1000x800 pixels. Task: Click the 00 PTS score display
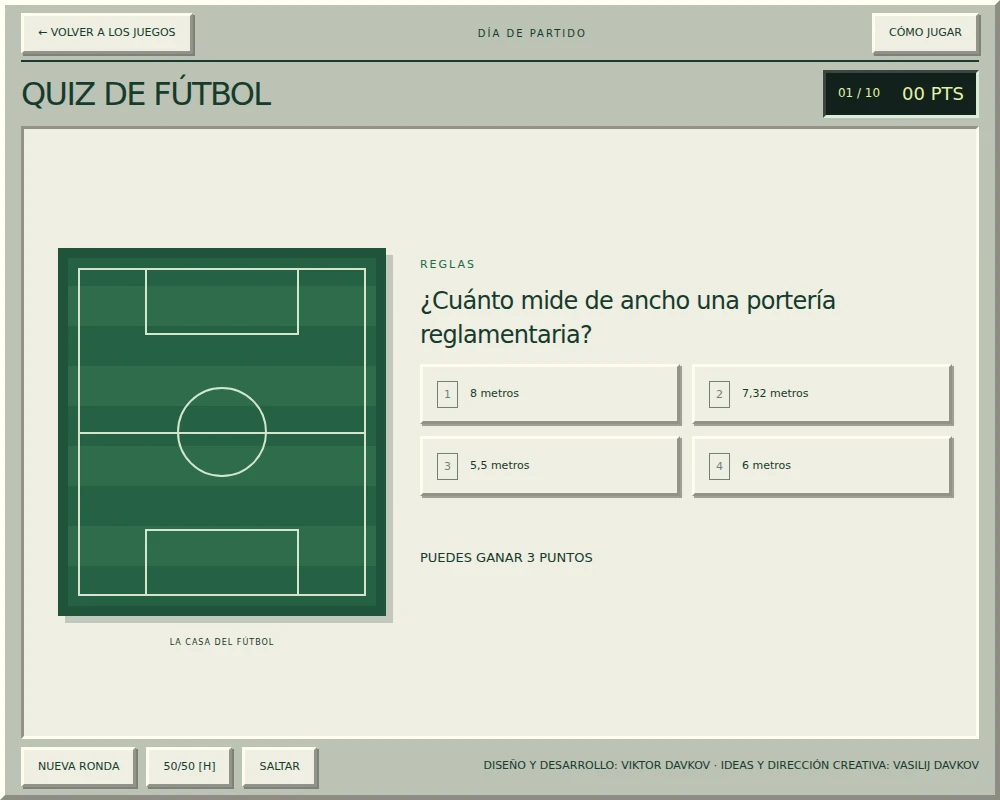(932, 94)
